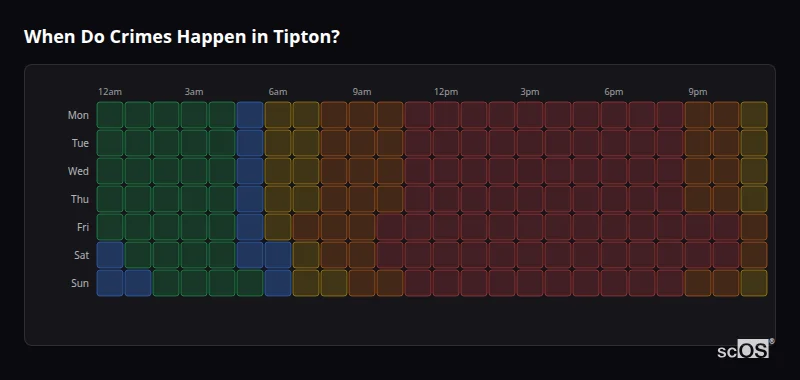Select the Friday 6am yellow cell
The height and width of the screenshot is (380, 800).
click(x=278, y=227)
